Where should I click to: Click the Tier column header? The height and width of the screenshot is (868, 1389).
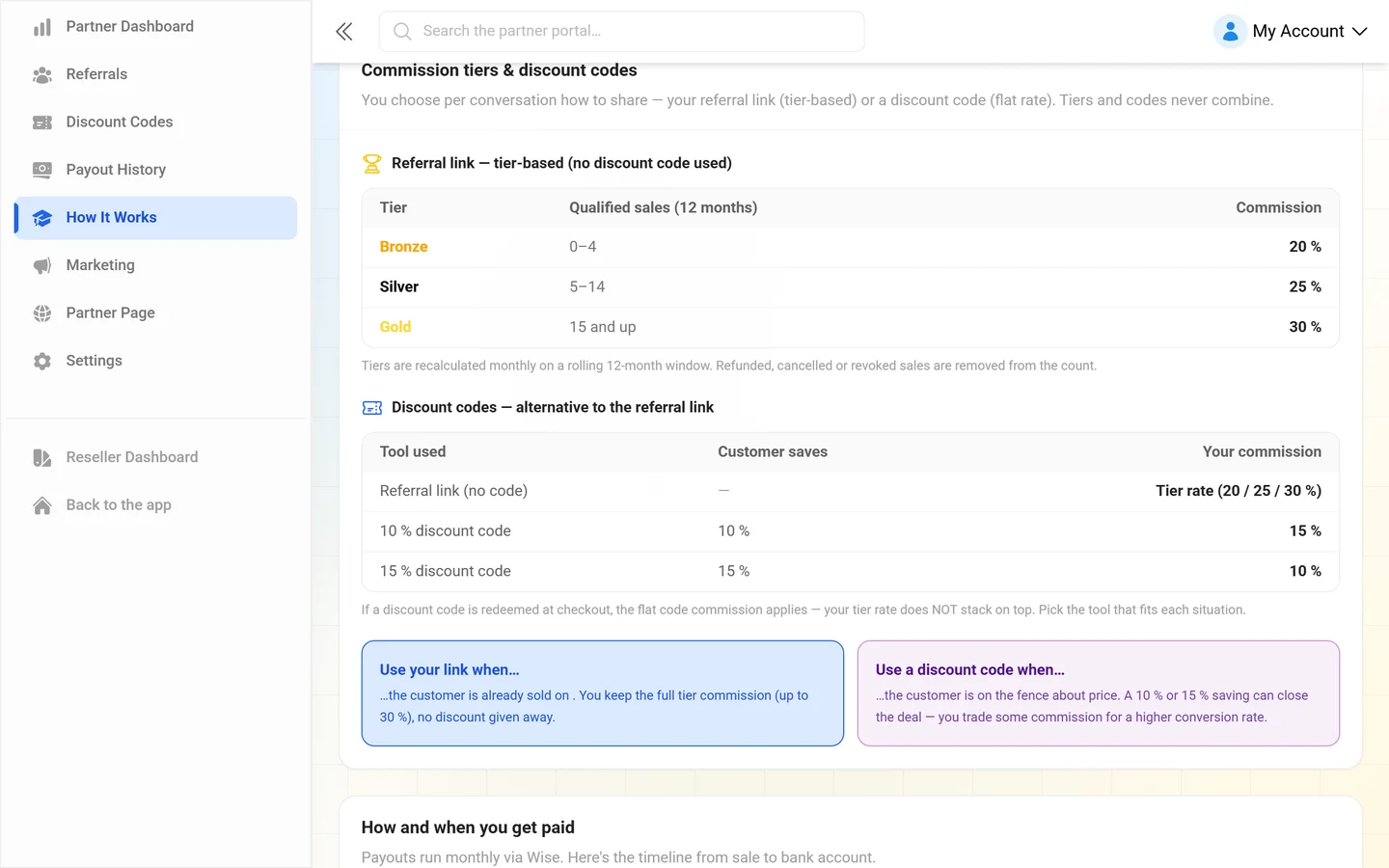pos(394,208)
